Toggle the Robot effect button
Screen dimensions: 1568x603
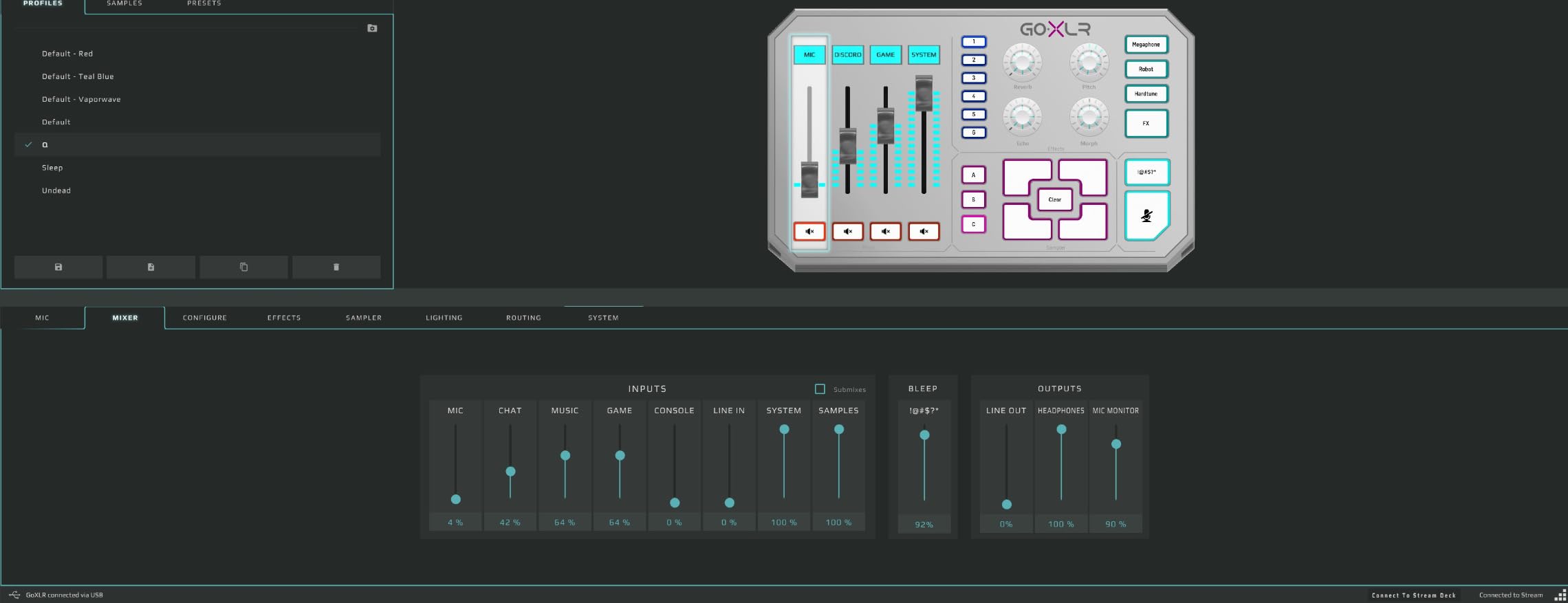pyautogui.click(x=1146, y=69)
